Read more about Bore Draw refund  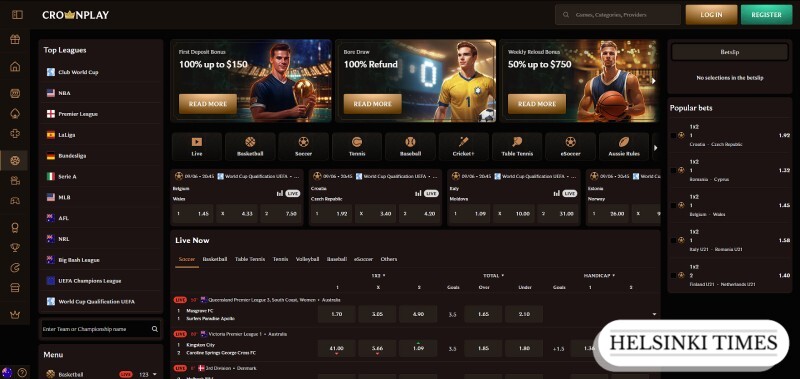[372, 104]
